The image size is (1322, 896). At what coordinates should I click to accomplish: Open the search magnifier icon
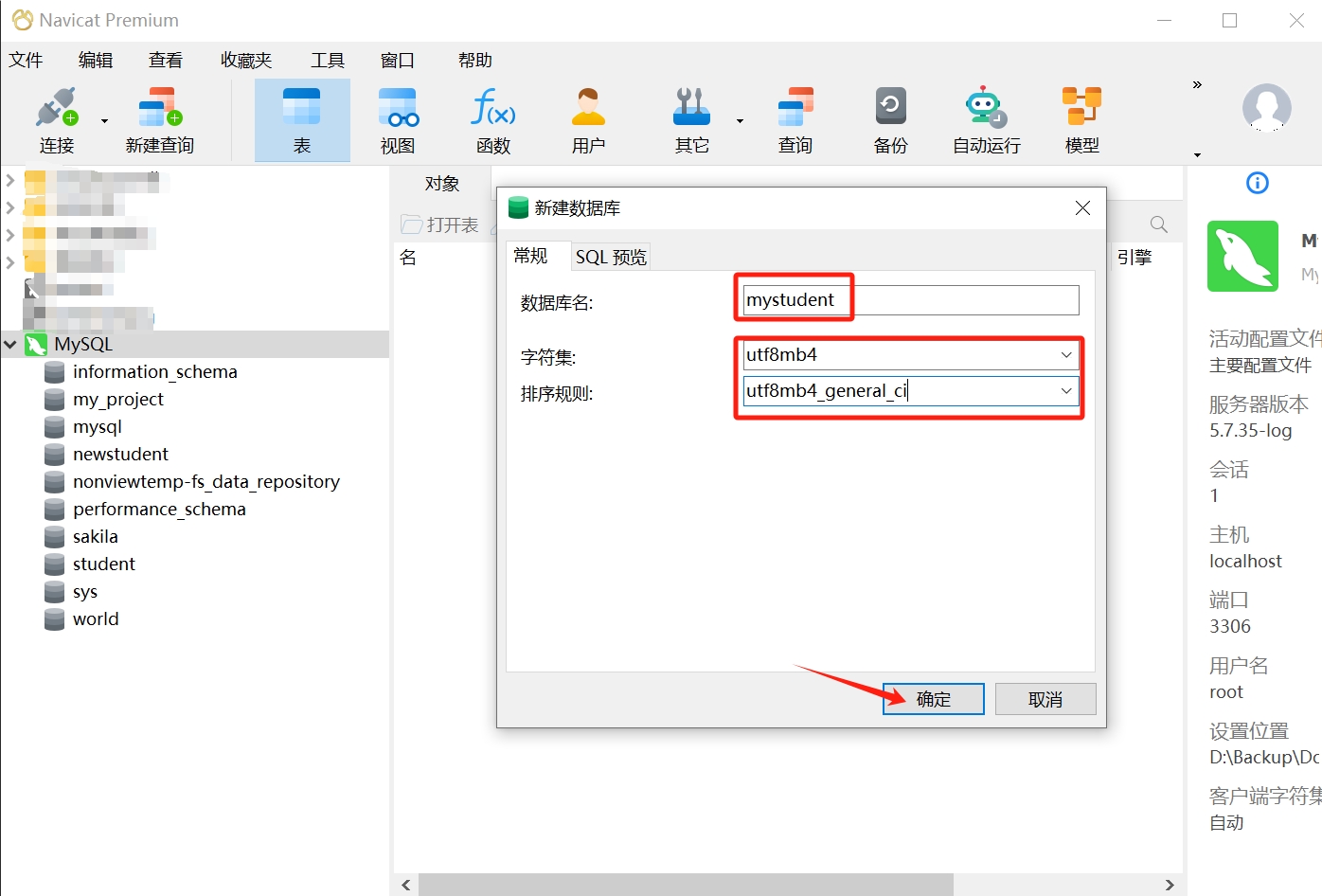coord(1158,224)
